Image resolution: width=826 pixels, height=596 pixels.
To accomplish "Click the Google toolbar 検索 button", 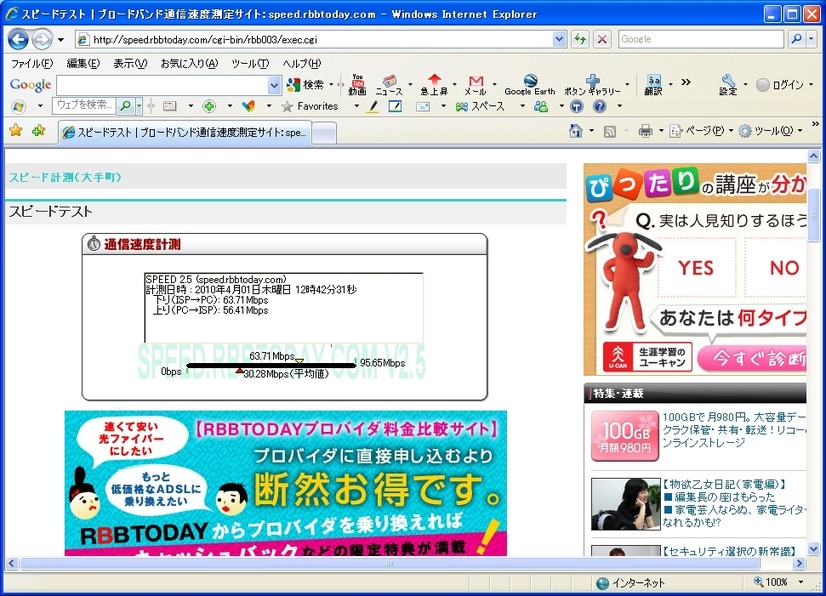I will click(x=306, y=84).
